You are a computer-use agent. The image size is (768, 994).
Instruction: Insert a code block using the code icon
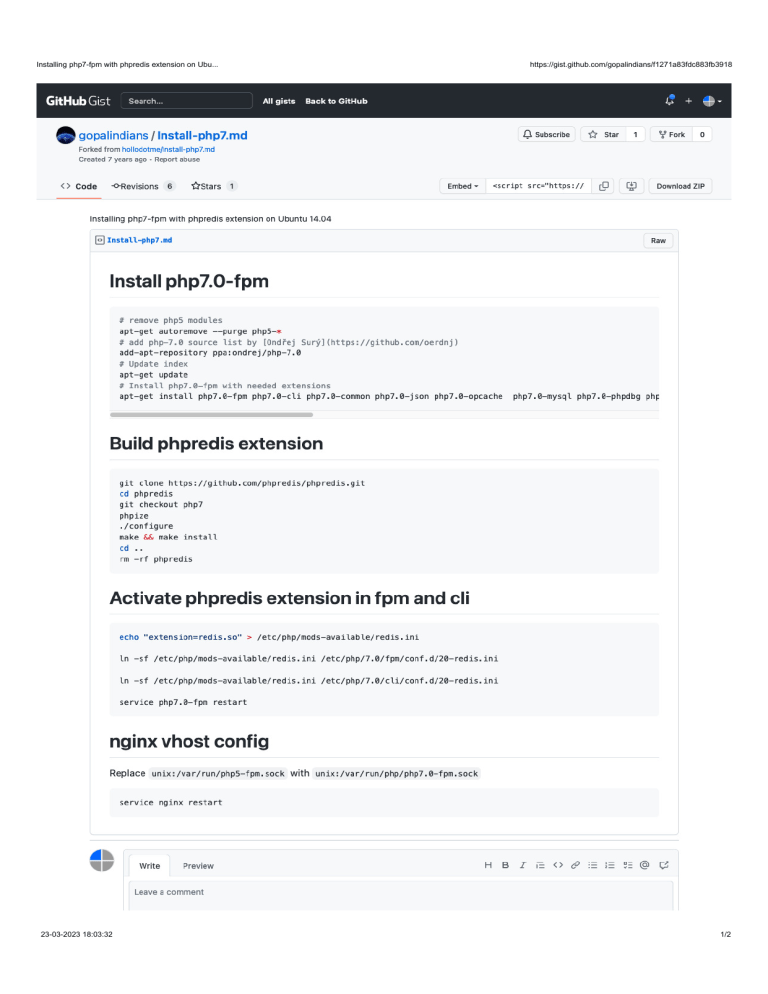(x=557, y=864)
